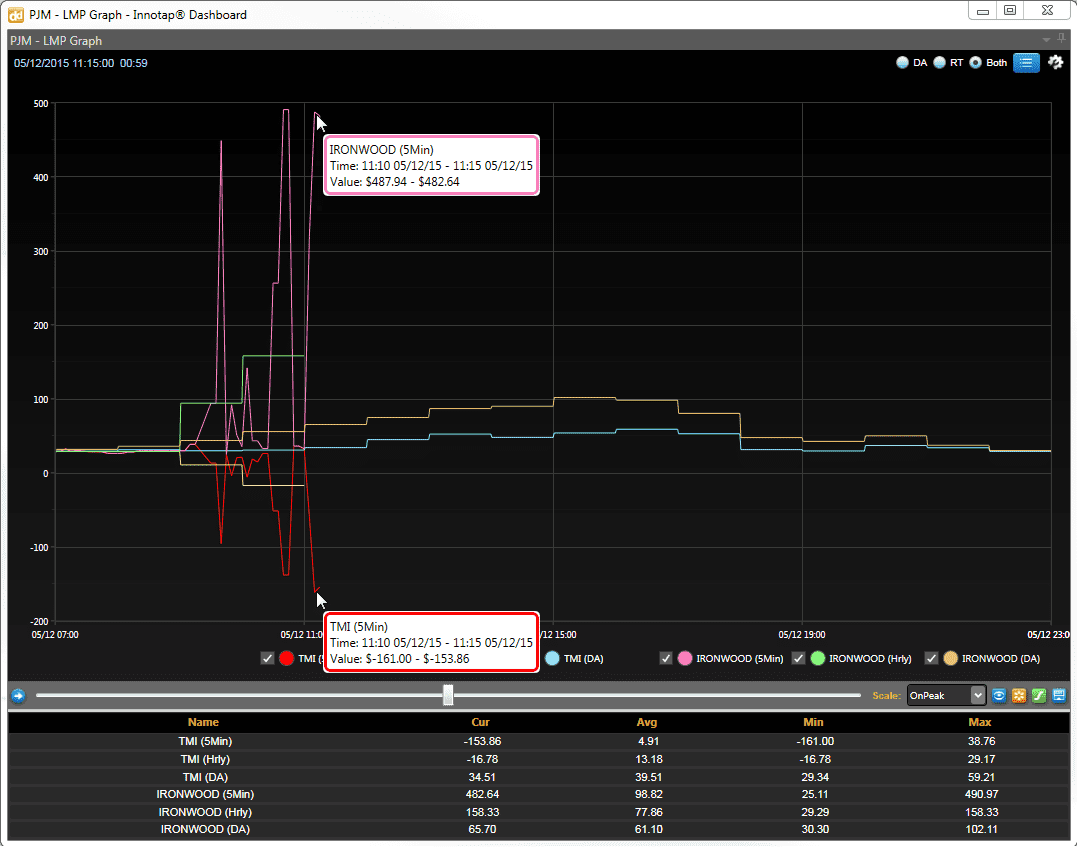1077x850 pixels.
Task: Click the orange starburst icon near Scale
Action: (1019, 696)
